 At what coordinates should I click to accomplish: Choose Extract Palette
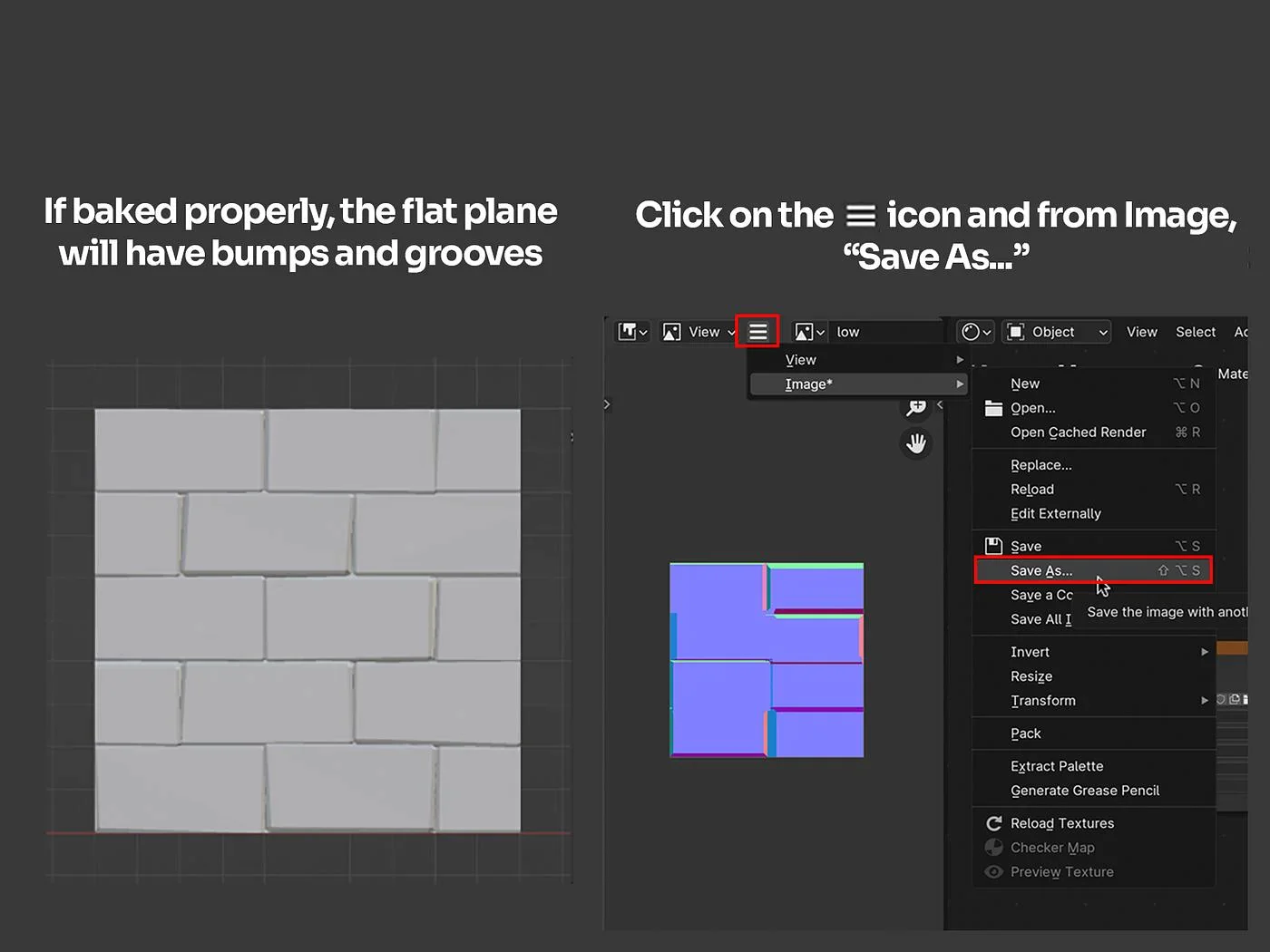point(1094,766)
